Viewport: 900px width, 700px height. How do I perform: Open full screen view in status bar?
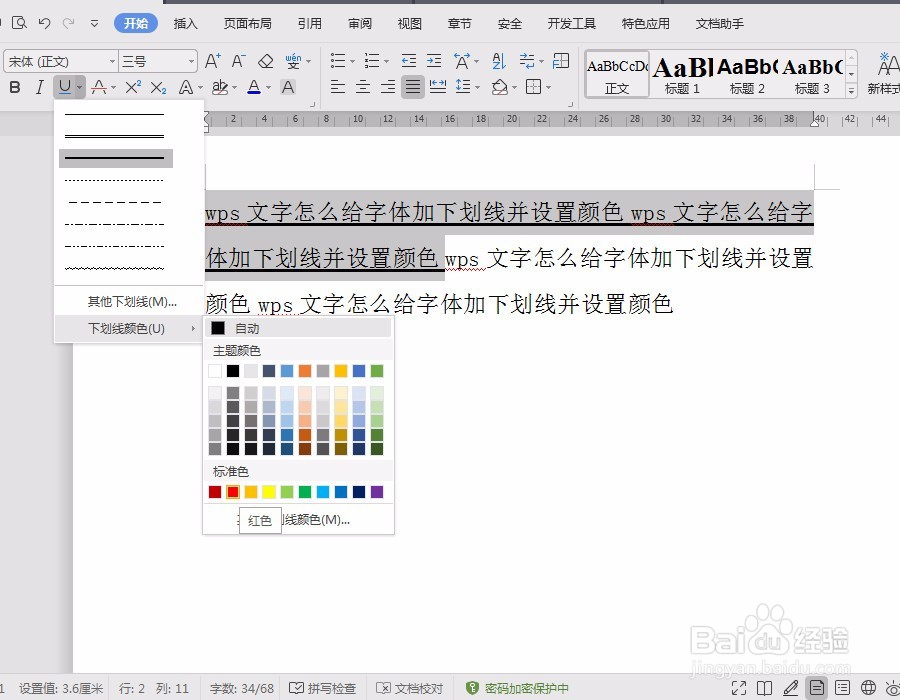point(739,688)
